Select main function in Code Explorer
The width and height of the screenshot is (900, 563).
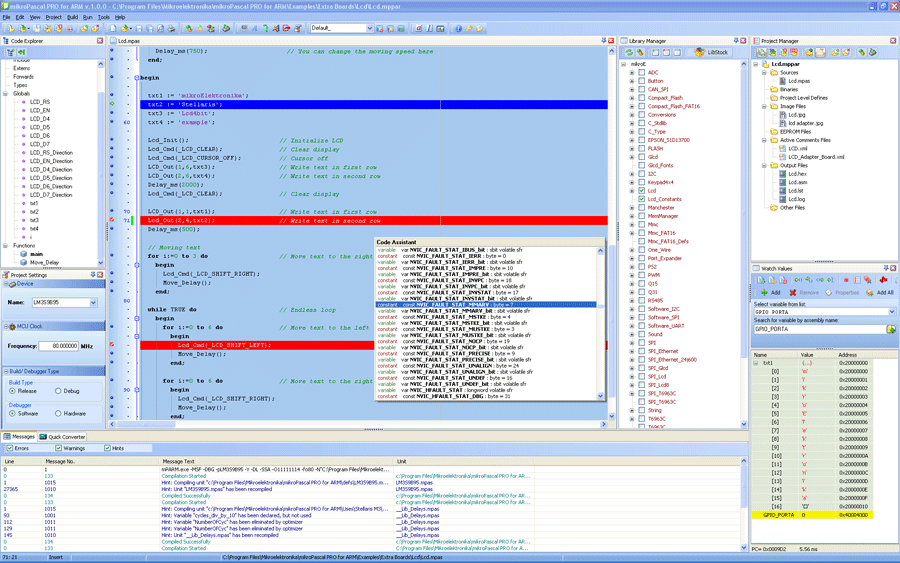pyautogui.click(x=36, y=254)
